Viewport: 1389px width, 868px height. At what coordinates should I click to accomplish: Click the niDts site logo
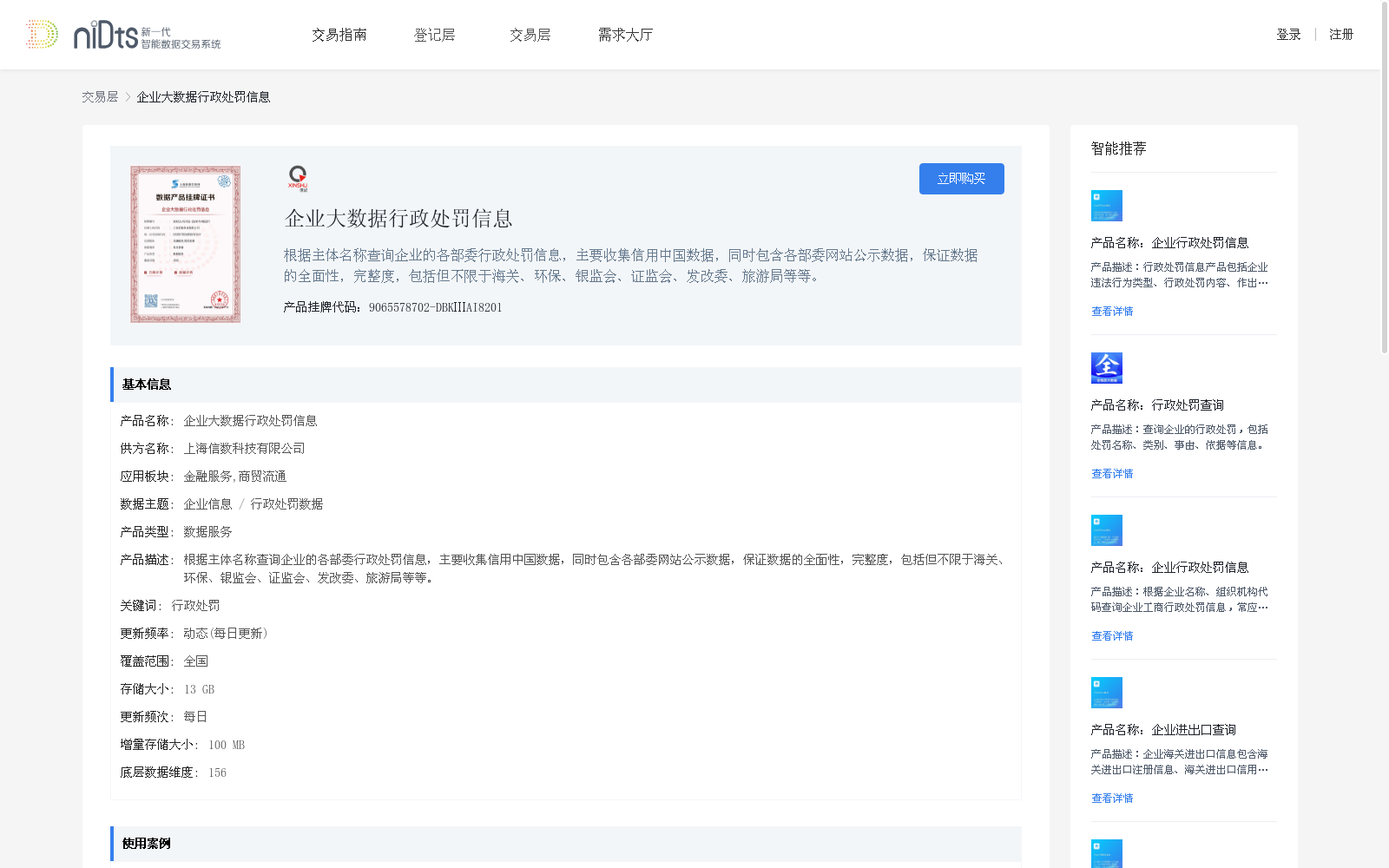click(x=123, y=35)
